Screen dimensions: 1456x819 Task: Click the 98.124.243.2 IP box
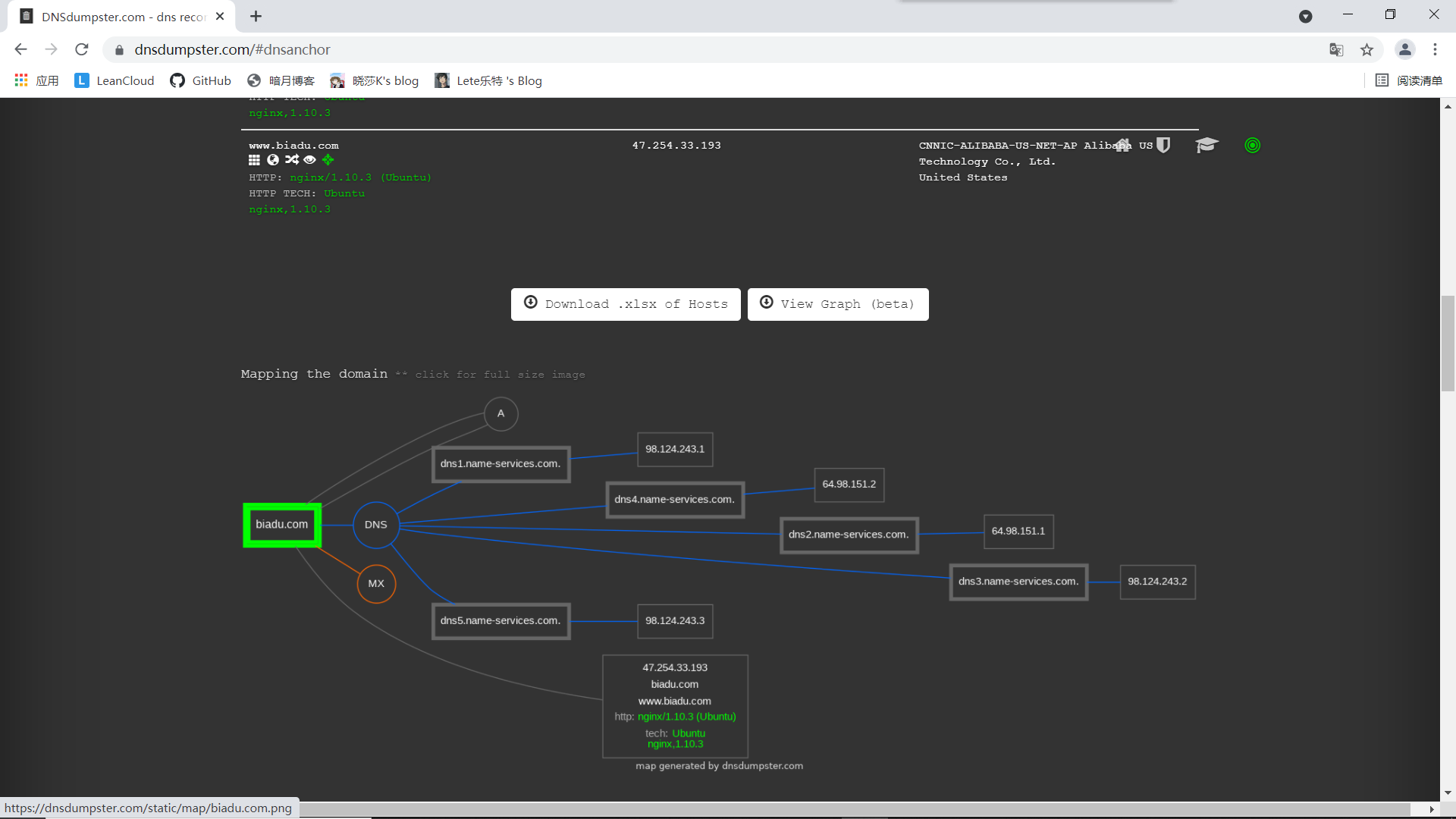[1157, 582]
